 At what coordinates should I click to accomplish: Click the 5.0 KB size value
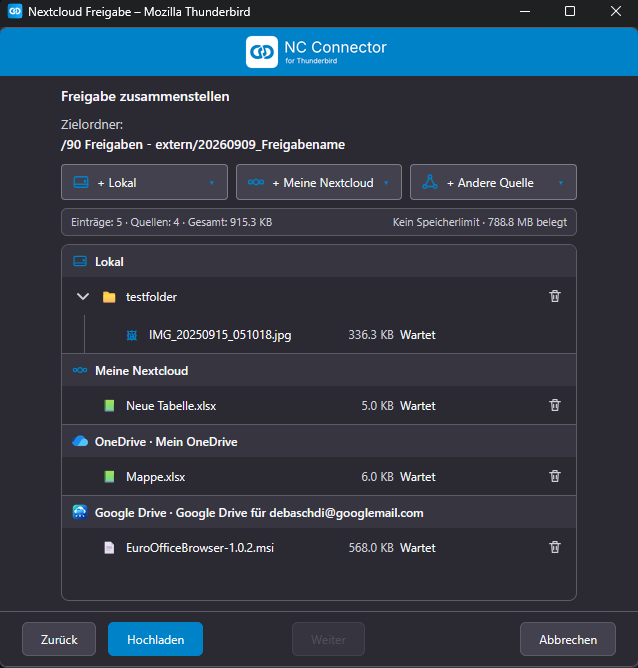pos(377,406)
